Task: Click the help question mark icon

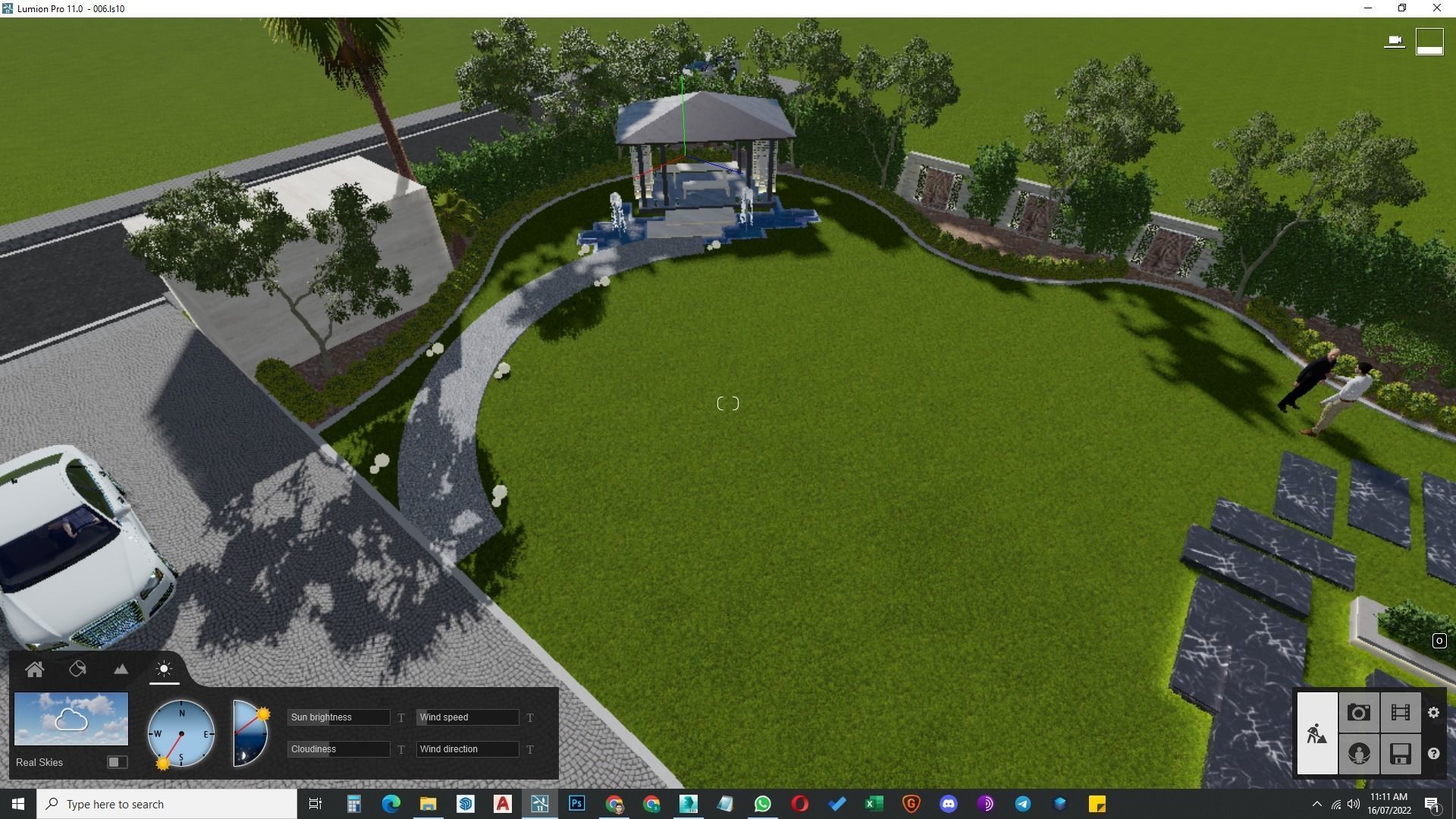Action: [x=1433, y=754]
